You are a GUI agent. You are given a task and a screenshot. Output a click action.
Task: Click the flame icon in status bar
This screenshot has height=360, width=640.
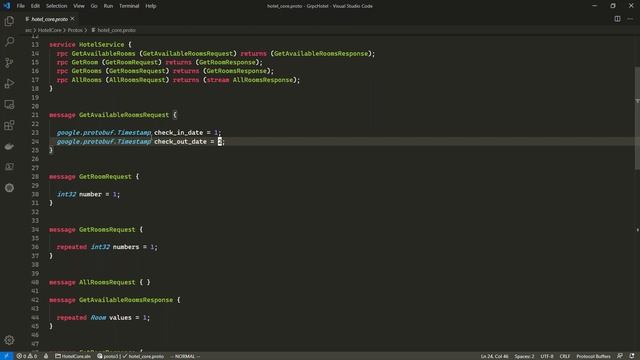[46, 356]
